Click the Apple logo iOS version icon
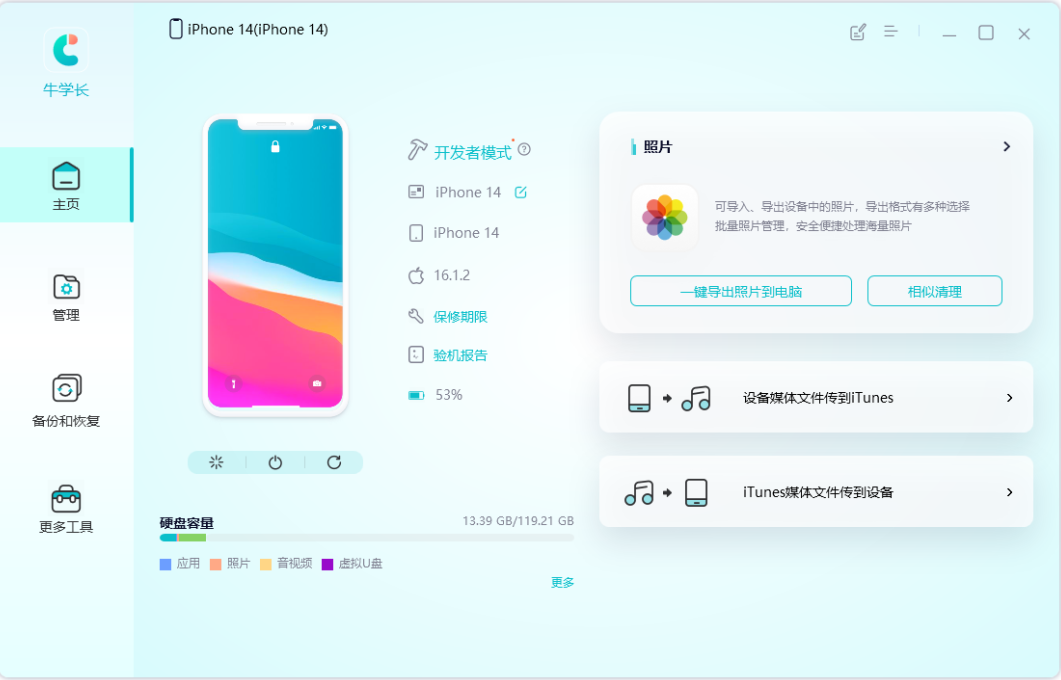 pyautogui.click(x=416, y=275)
